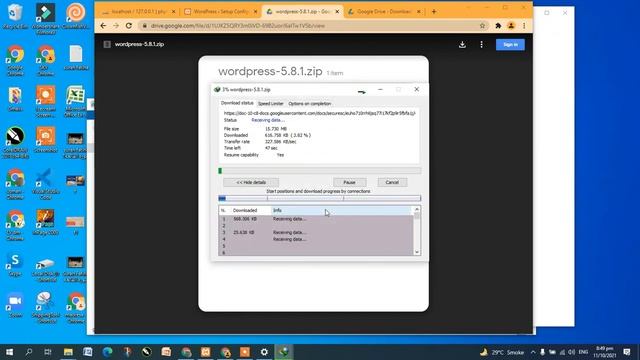This screenshot has width=640, height=360.
Task: Open the weather widget showing 29°C Smoke
Action: [x=502, y=352]
